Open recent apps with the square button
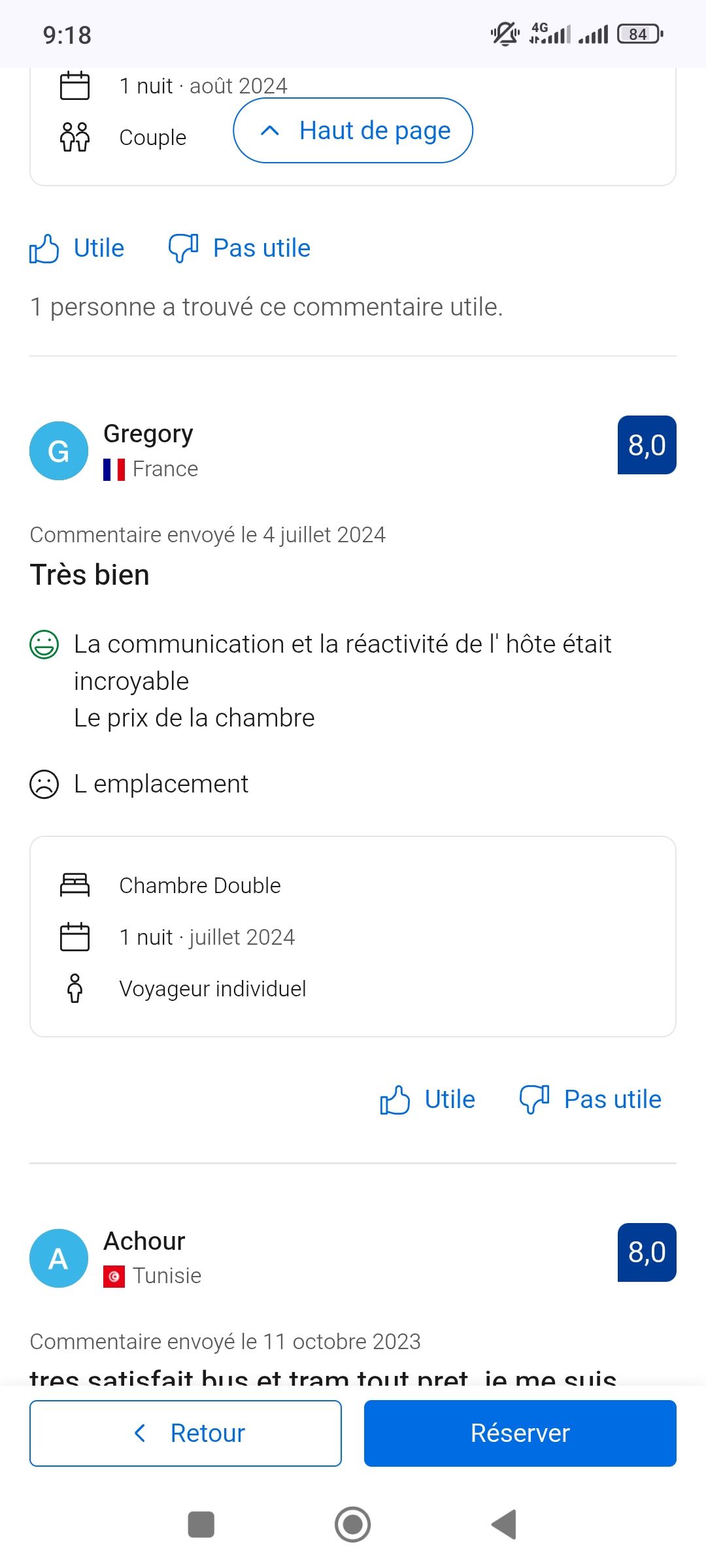This screenshot has height=1568, width=706. coord(201,1525)
